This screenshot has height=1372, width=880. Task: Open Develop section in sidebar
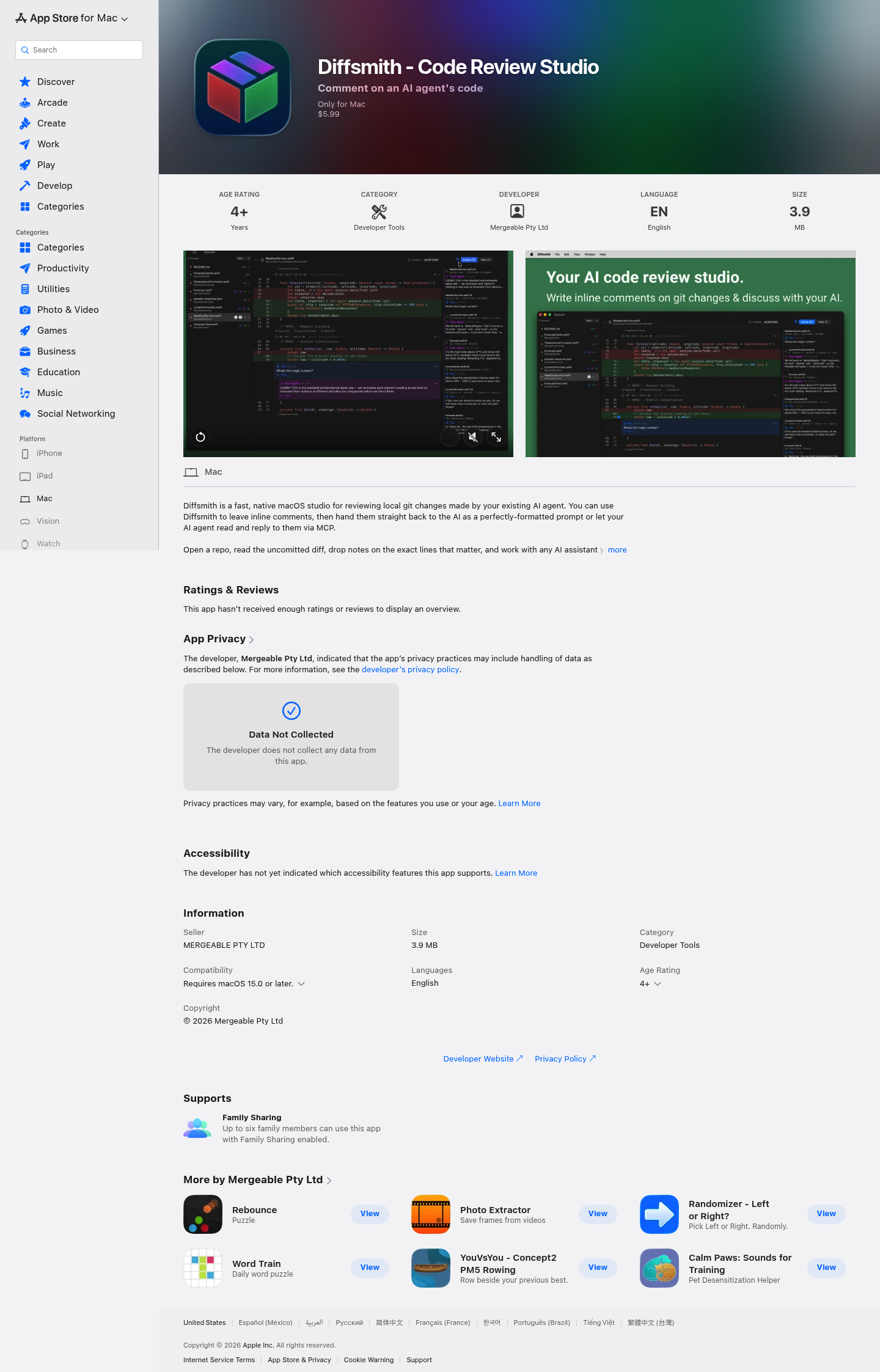(x=46, y=186)
